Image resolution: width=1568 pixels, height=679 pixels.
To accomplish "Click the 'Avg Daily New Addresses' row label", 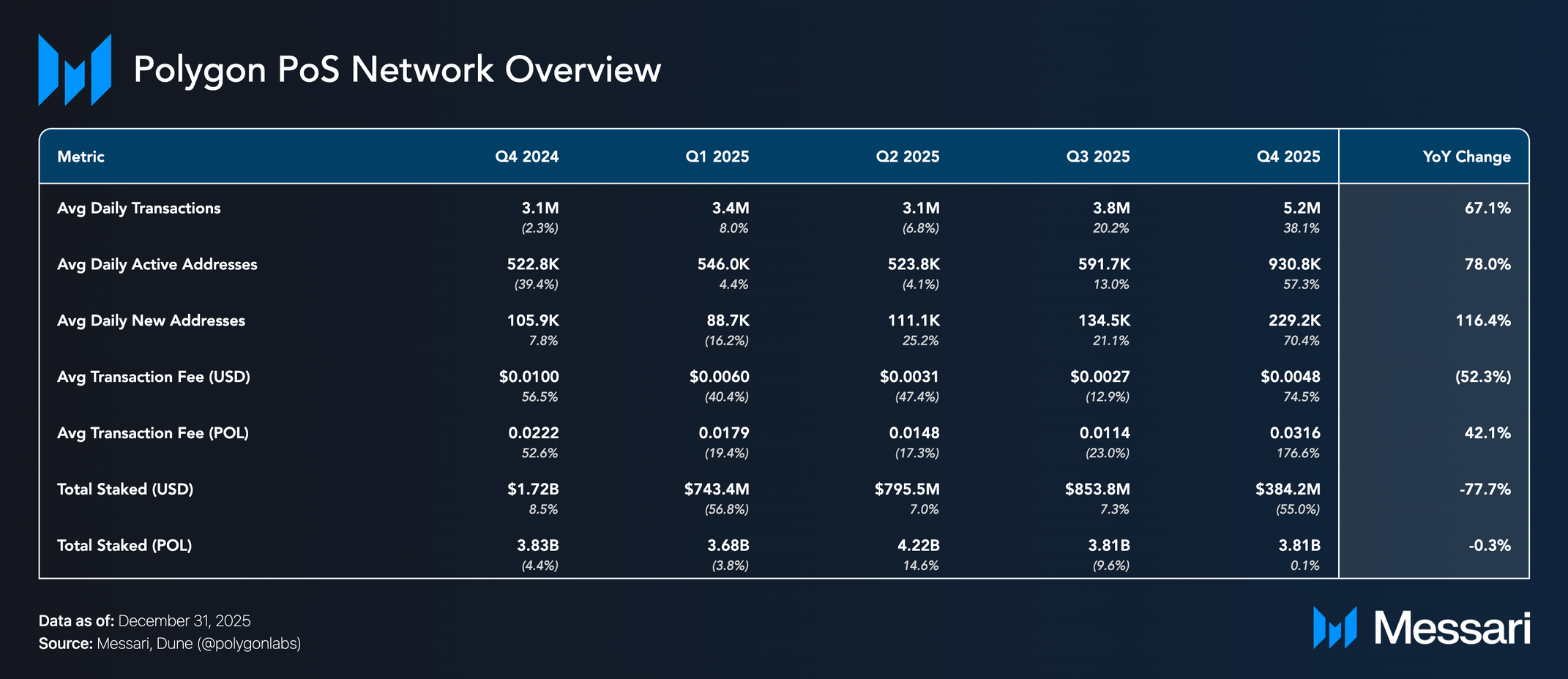I will click(x=151, y=321).
